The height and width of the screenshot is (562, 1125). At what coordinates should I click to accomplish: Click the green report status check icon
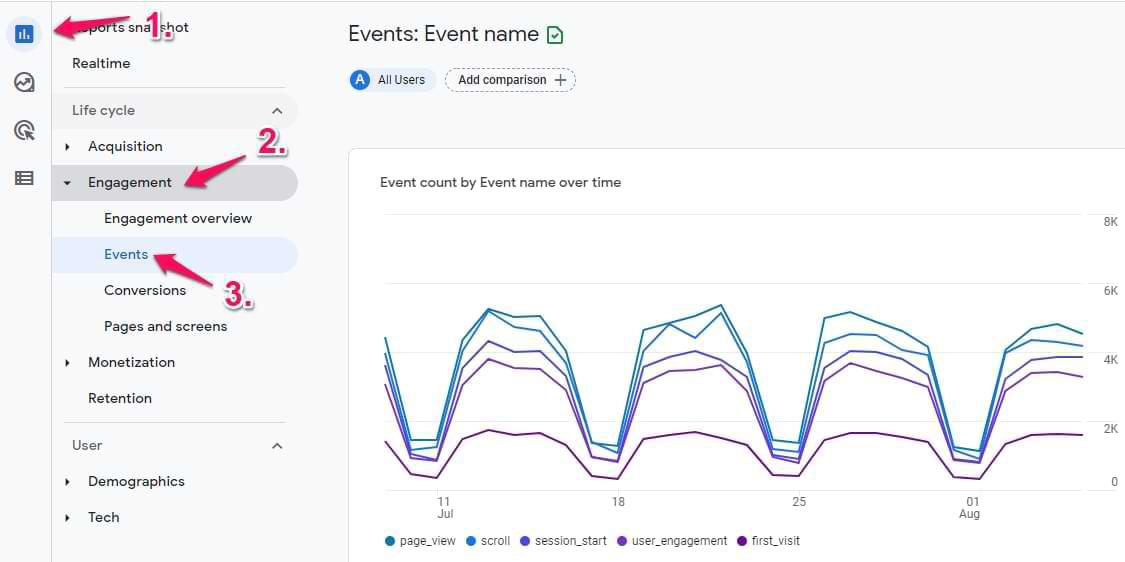tap(555, 35)
